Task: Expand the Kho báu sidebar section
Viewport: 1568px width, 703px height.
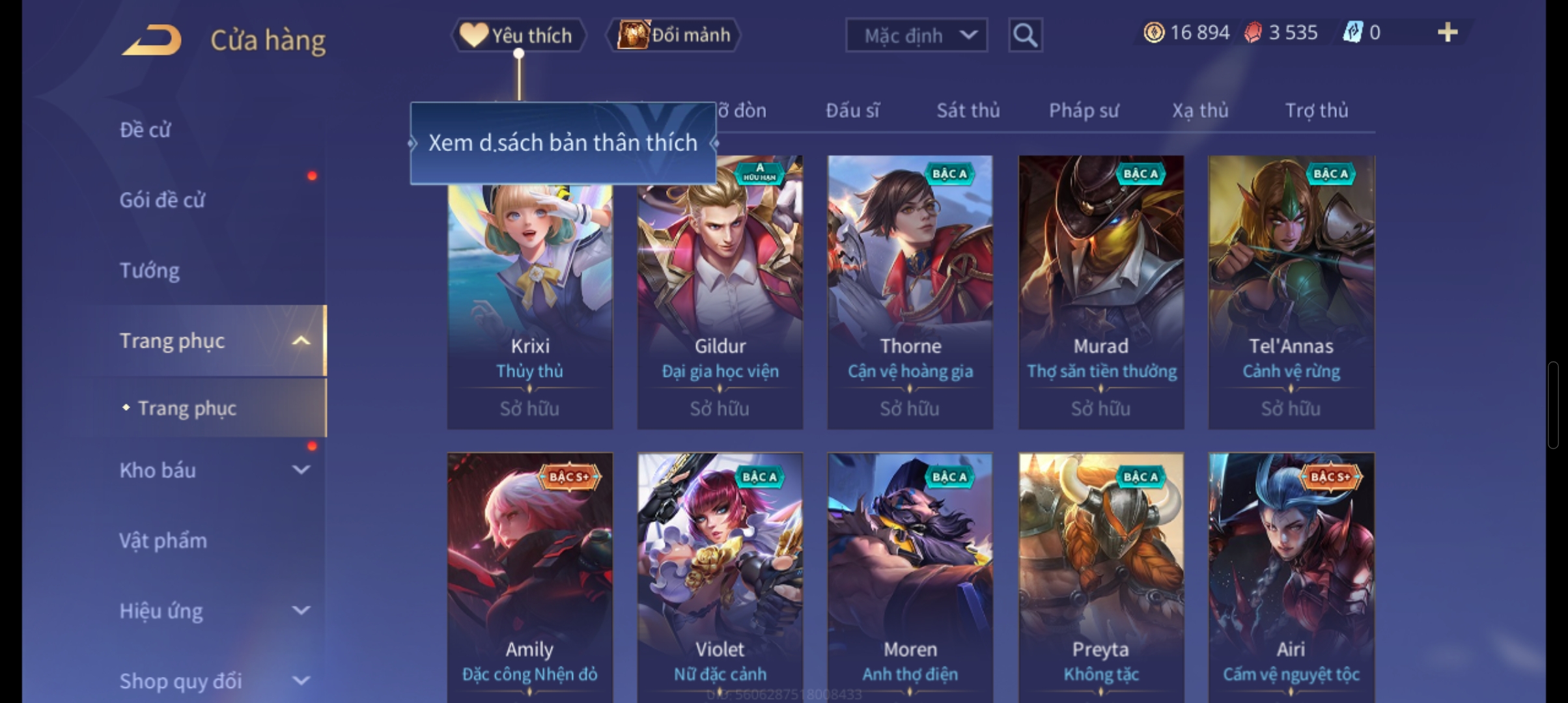Action: click(301, 469)
